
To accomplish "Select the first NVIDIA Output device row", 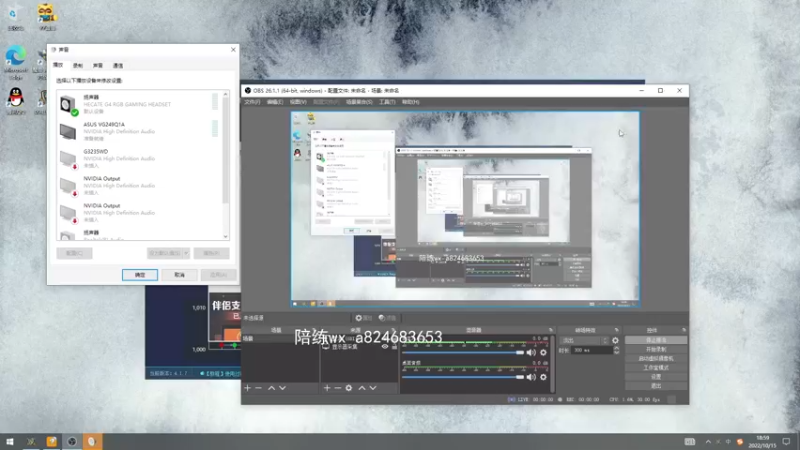I will point(139,186).
